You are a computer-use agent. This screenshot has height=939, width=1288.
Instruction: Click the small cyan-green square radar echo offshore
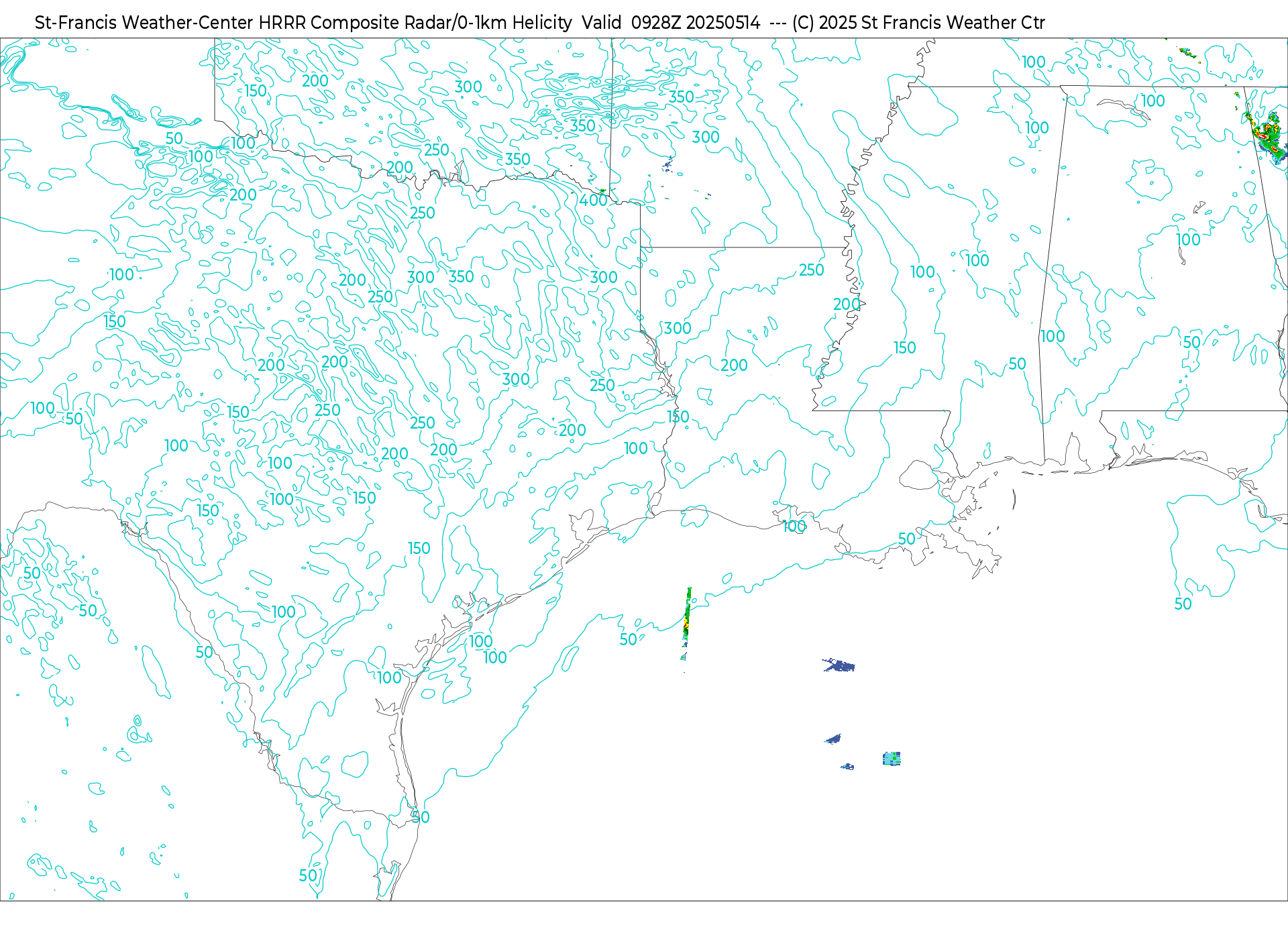pos(892,759)
